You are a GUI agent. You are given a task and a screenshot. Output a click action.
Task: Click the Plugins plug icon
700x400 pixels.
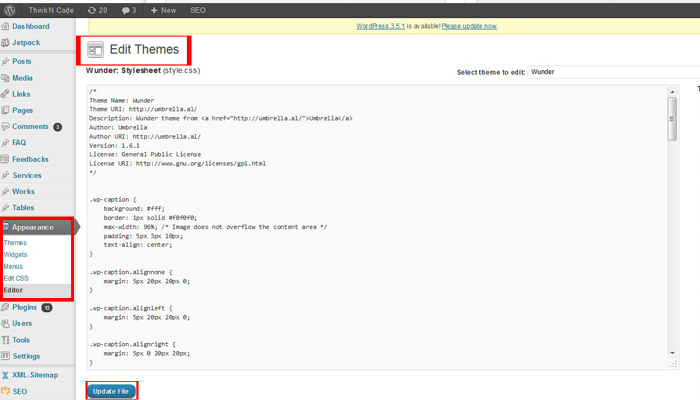coord(5,307)
